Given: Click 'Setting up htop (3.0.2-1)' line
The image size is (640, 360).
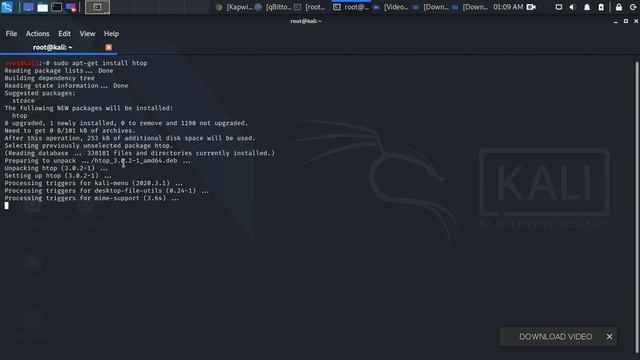Looking at the screenshot, I should click(58, 176).
